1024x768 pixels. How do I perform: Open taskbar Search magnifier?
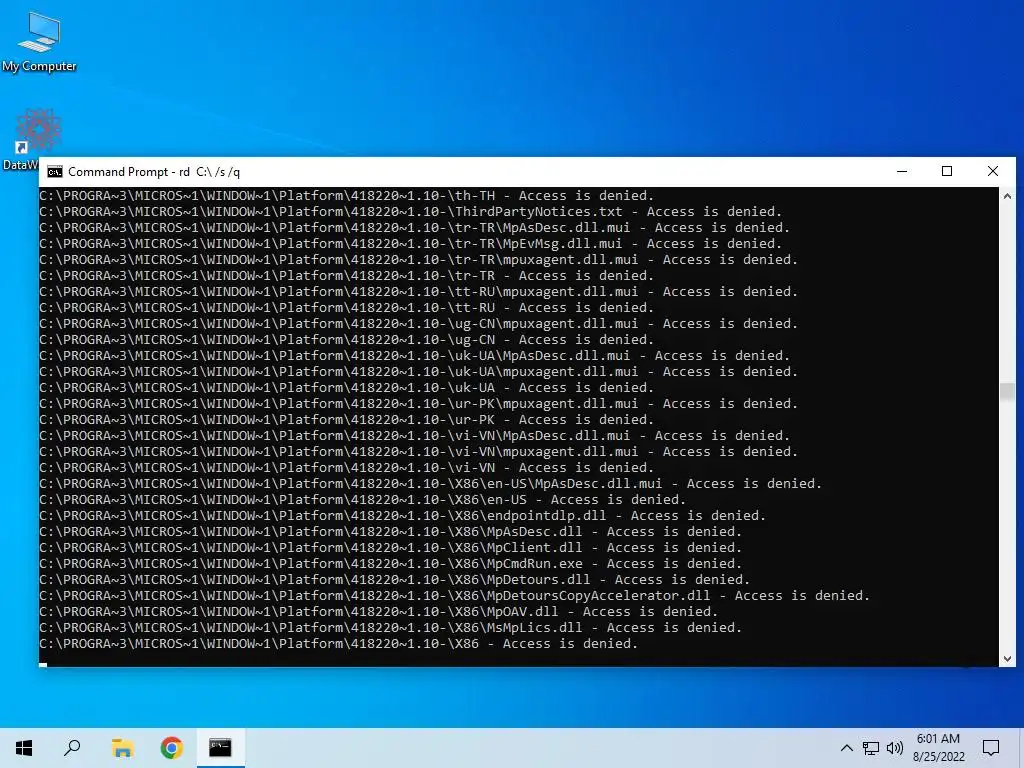tap(72, 748)
